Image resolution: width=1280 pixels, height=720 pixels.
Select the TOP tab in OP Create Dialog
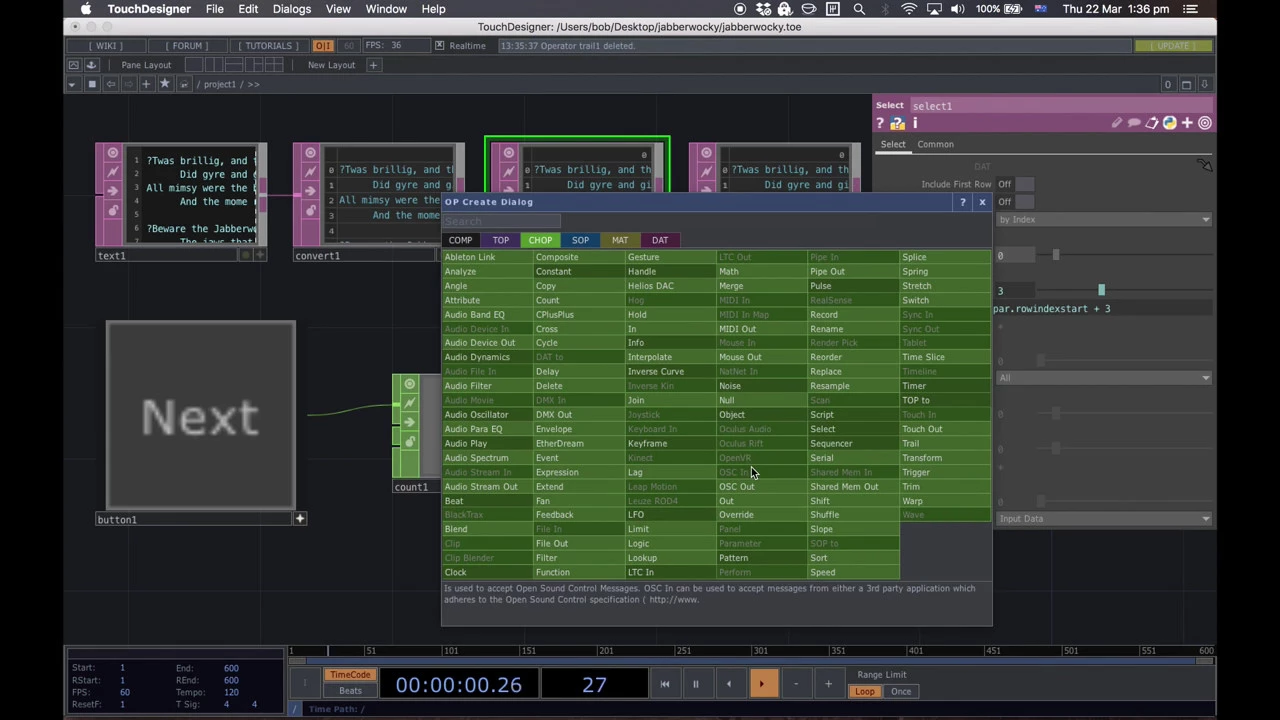tap(500, 240)
